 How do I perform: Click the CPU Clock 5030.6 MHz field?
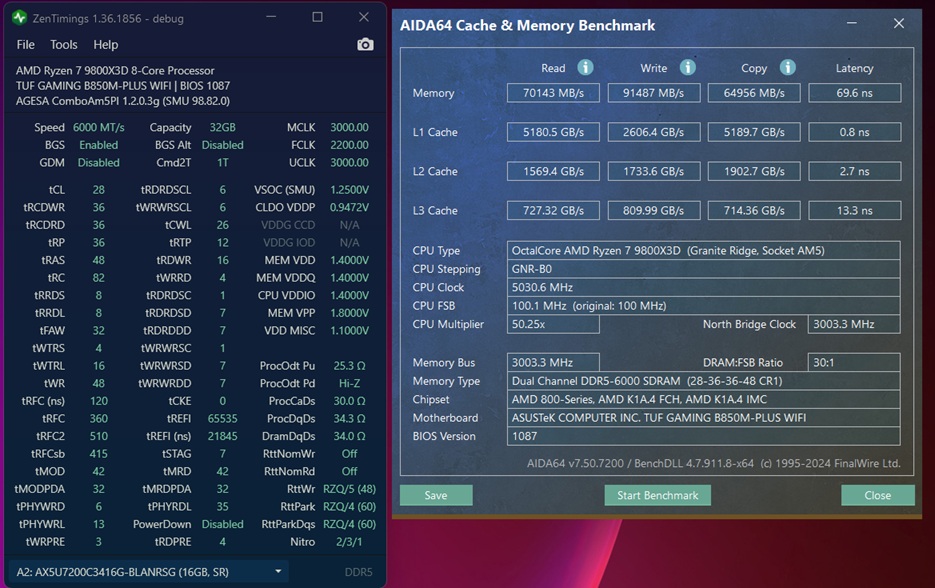[x=703, y=287]
